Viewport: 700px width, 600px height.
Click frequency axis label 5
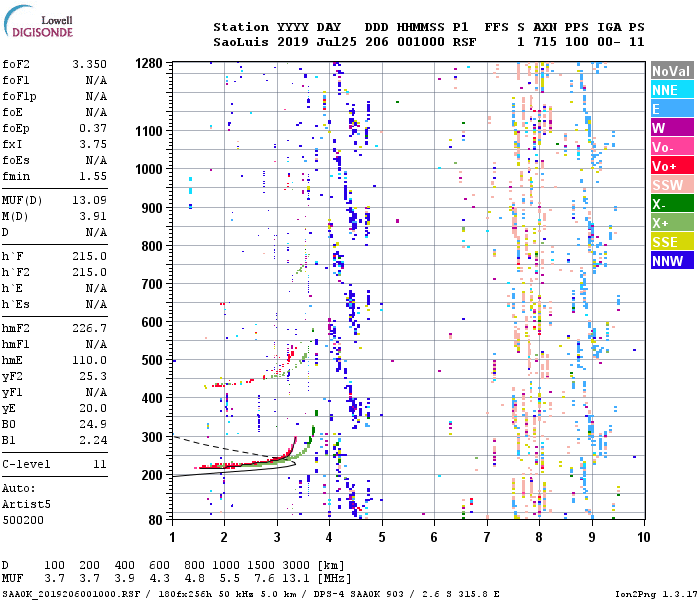382,537
